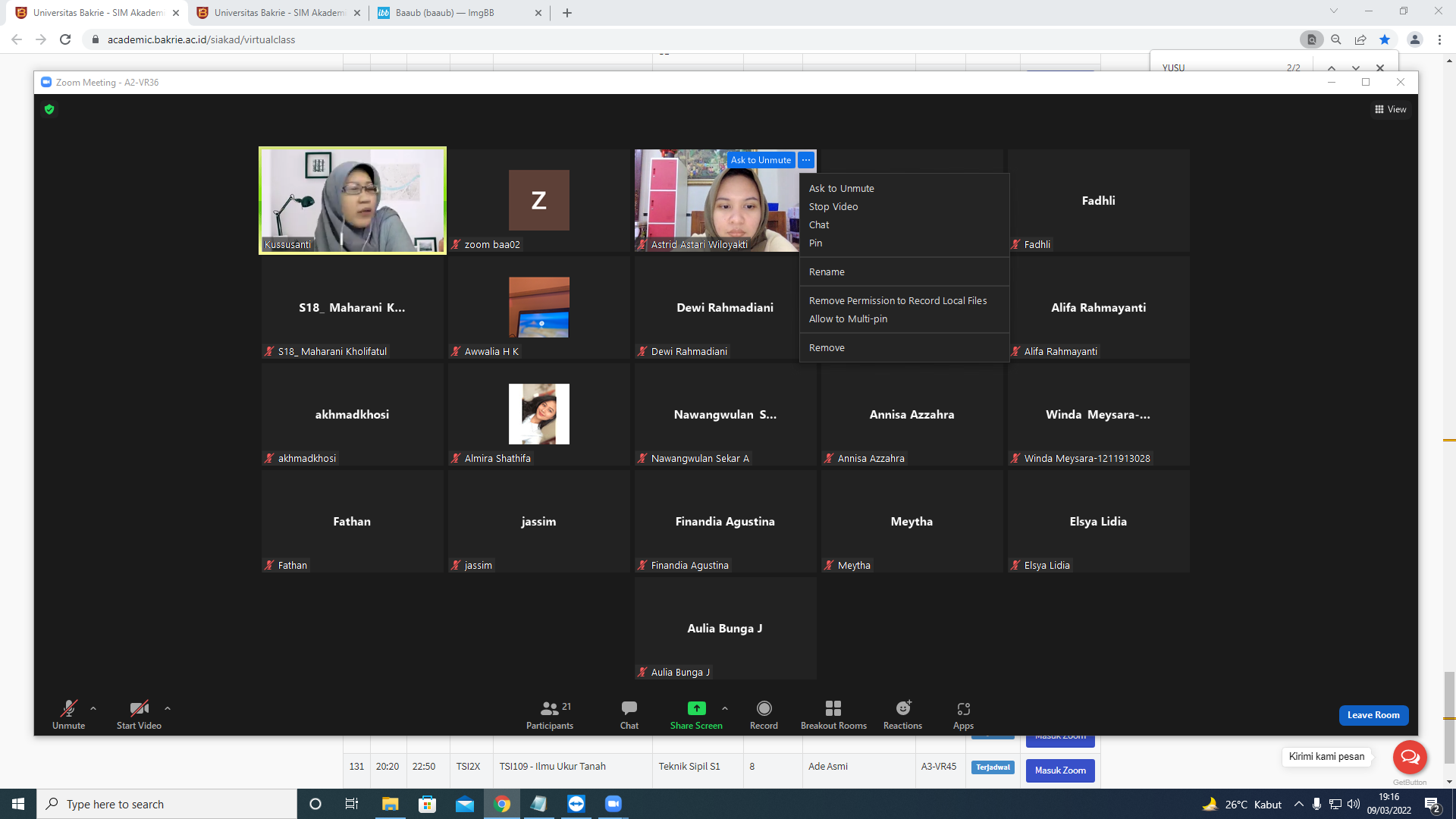The width and height of the screenshot is (1456, 819).
Task: Click the green Share Screen icon
Action: 696,708
